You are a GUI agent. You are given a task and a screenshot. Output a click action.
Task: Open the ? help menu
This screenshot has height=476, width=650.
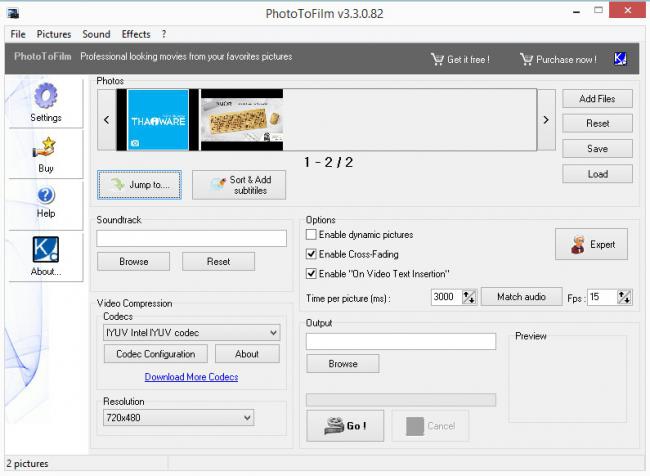pyautogui.click(x=164, y=34)
